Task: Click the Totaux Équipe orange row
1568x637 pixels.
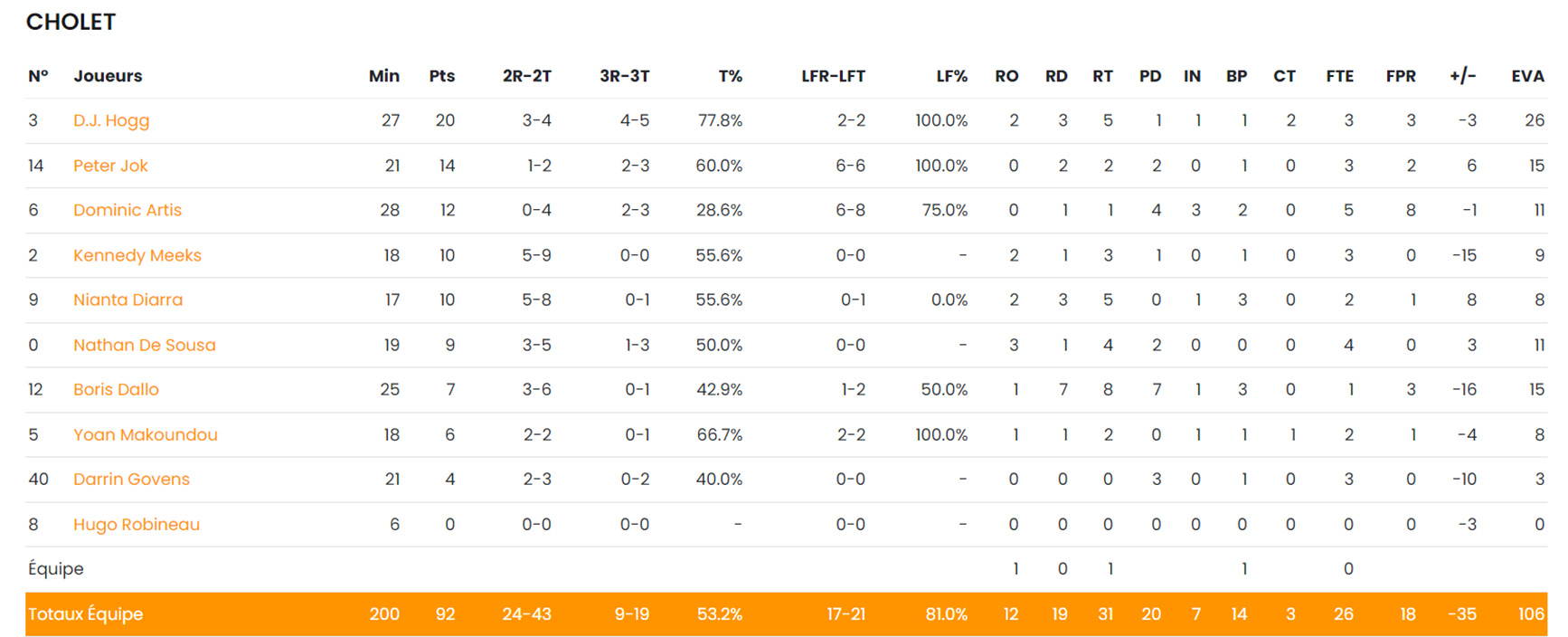Action: tap(786, 614)
